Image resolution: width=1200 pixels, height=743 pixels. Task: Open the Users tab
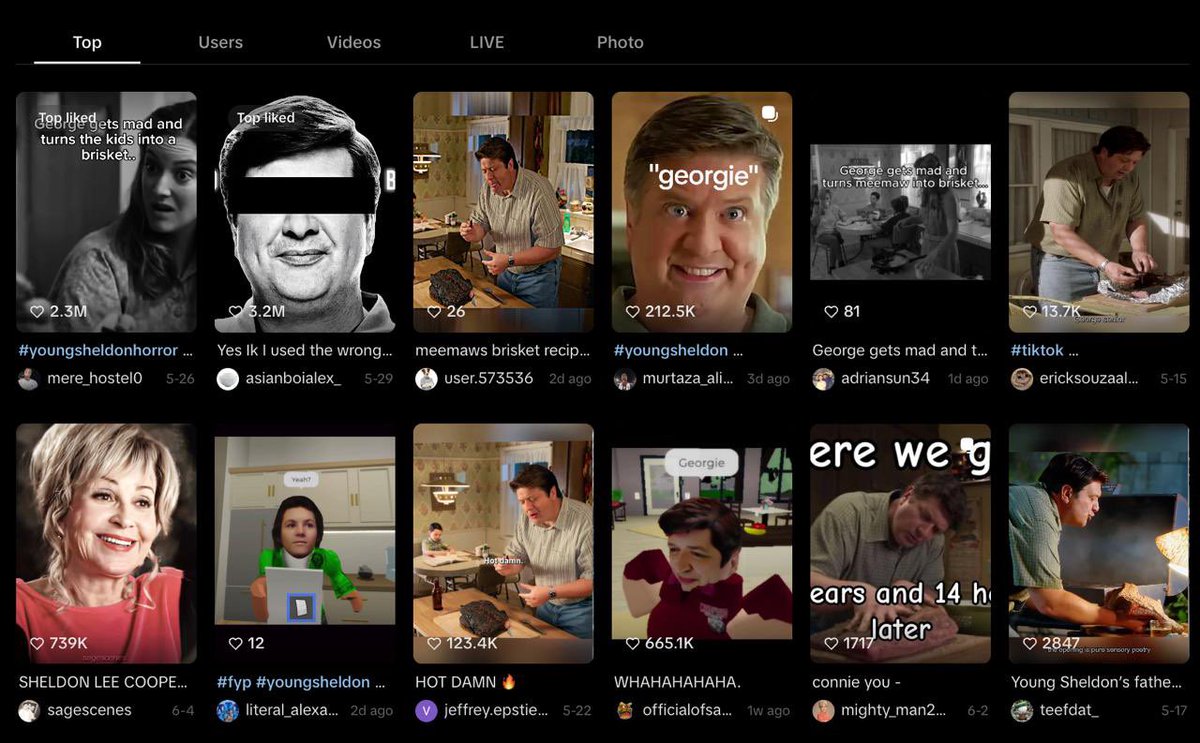pos(220,42)
